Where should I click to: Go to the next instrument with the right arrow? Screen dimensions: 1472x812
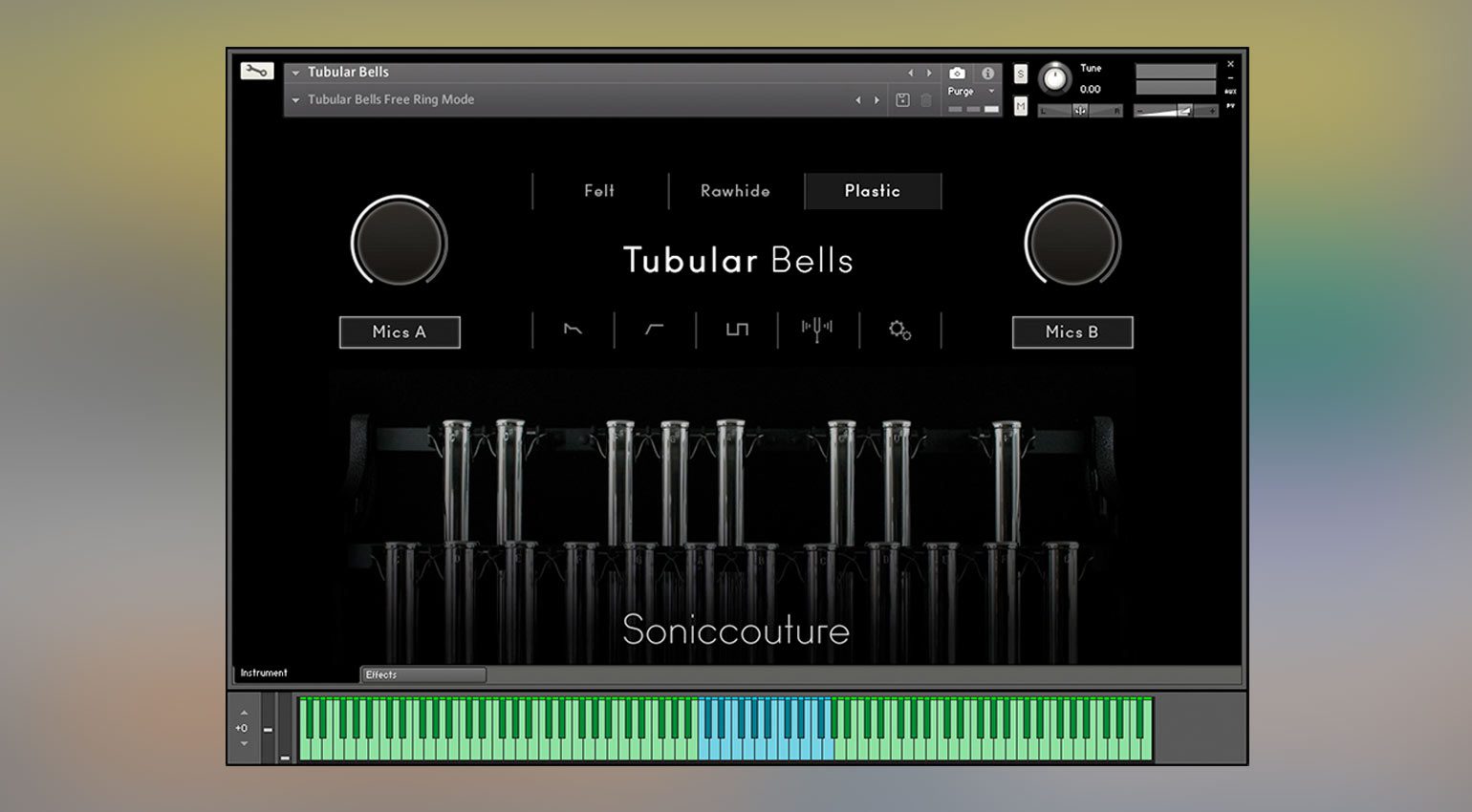928,73
